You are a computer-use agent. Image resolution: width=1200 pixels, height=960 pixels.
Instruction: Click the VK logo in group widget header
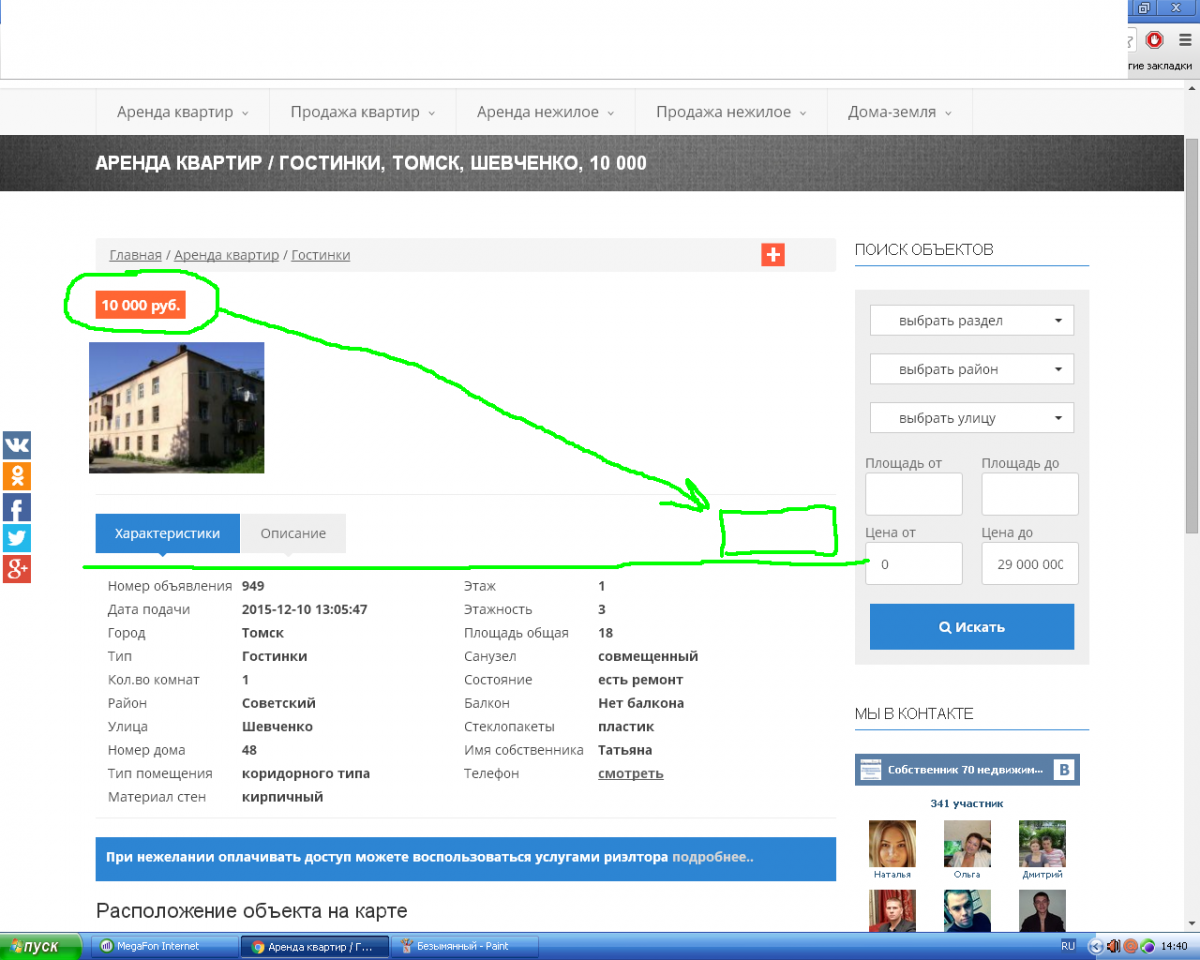click(x=1065, y=769)
